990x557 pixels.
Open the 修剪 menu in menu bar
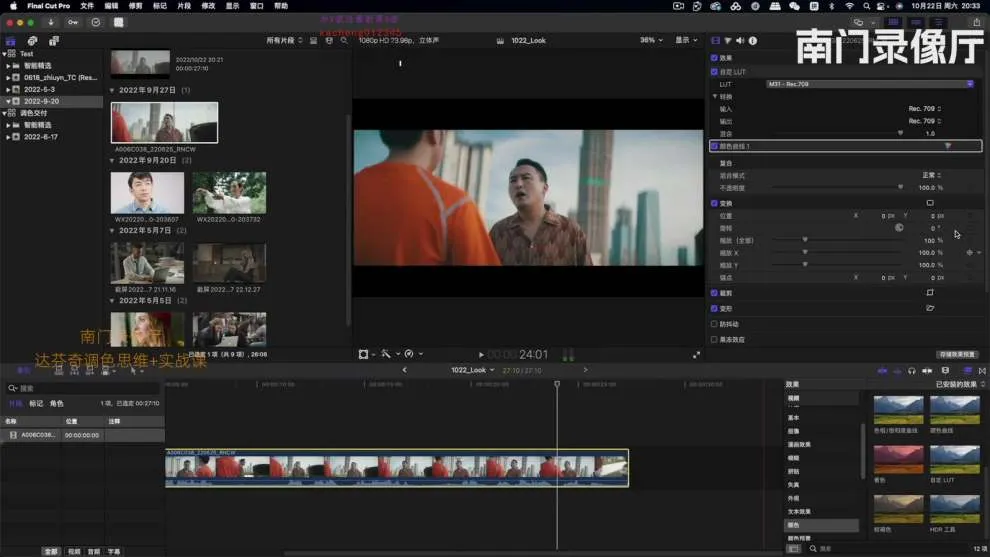135,6
